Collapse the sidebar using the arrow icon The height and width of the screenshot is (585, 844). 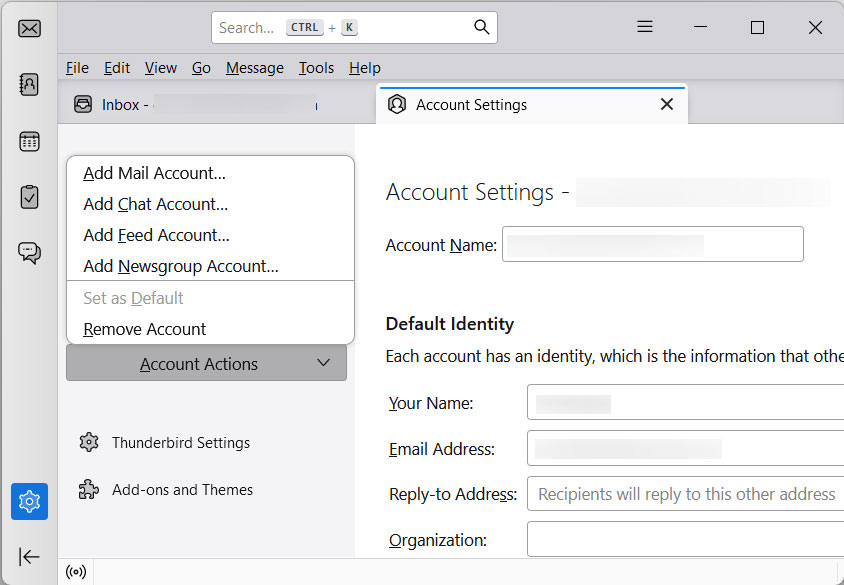[x=29, y=557]
